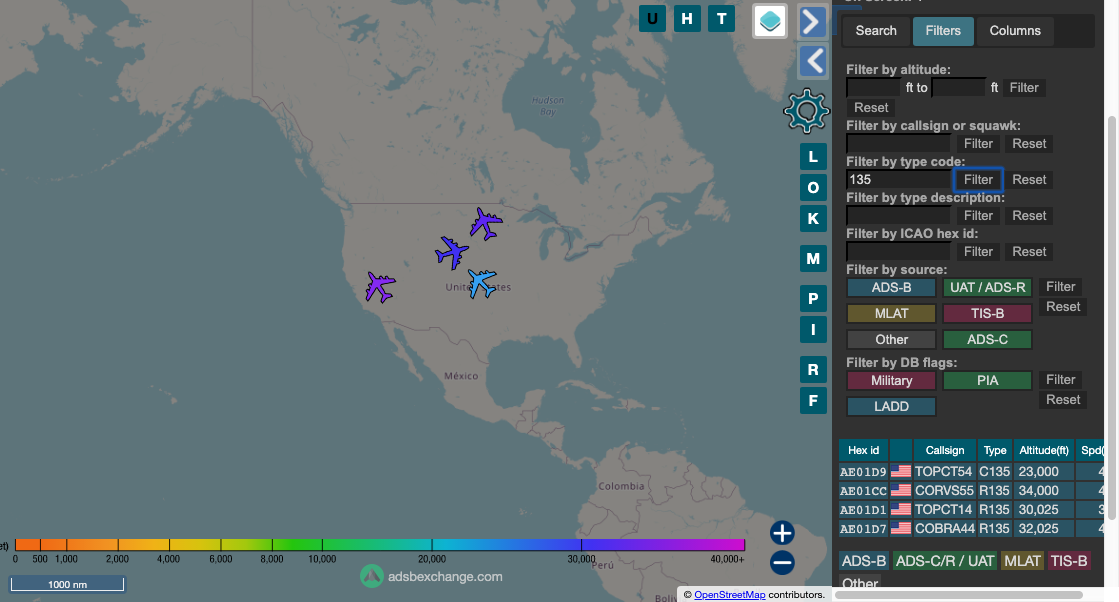Sort table by Callsign column
The image size is (1119, 602).
click(x=944, y=450)
